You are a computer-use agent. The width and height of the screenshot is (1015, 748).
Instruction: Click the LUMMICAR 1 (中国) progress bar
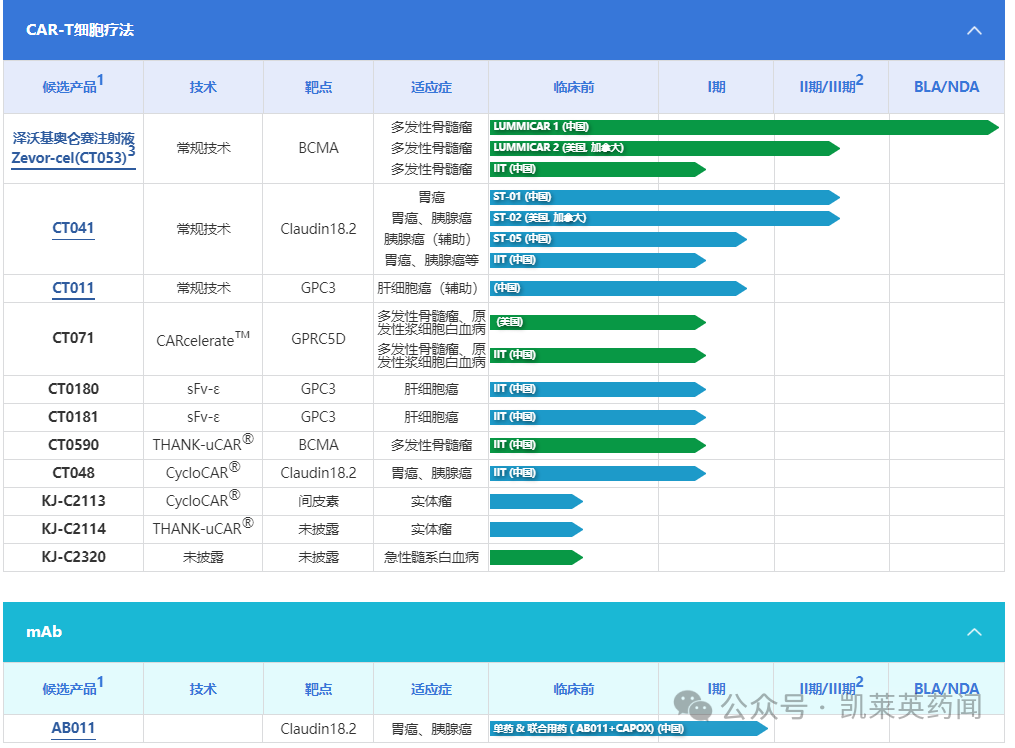point(740,127)
